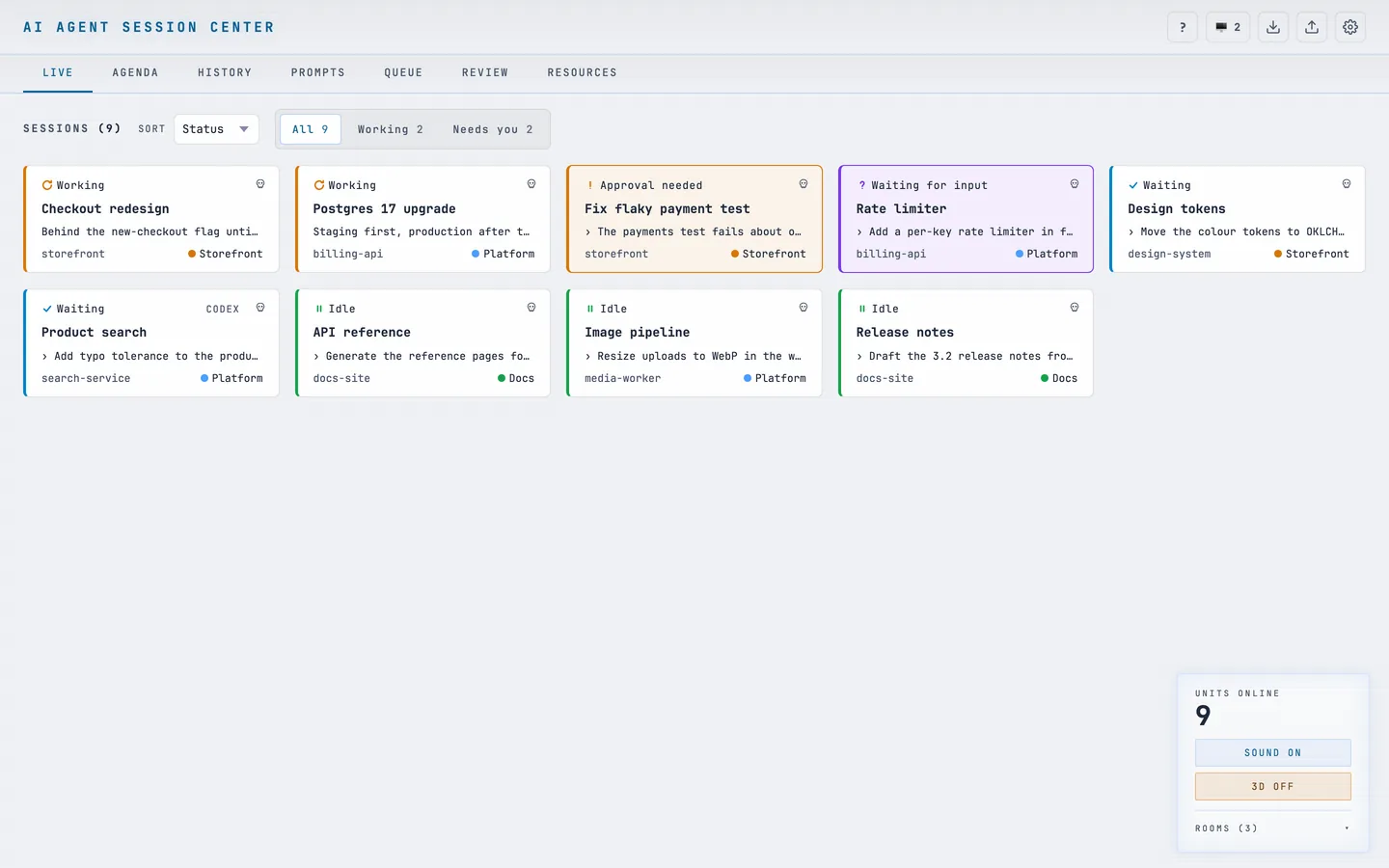Click the skull icon on Design tokens card
The width and height of the screenshot is (1389, 868).
(1347, 184)
